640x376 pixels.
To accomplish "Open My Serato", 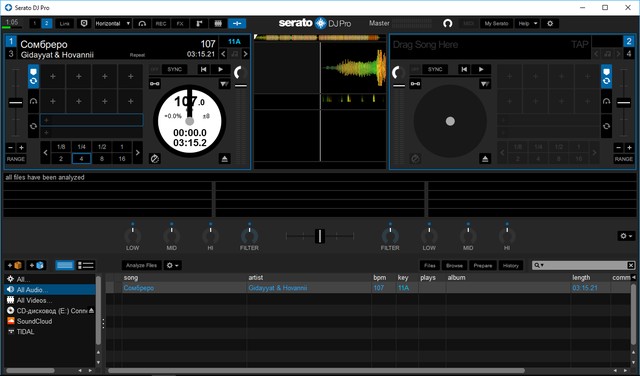I will point(496,24).
